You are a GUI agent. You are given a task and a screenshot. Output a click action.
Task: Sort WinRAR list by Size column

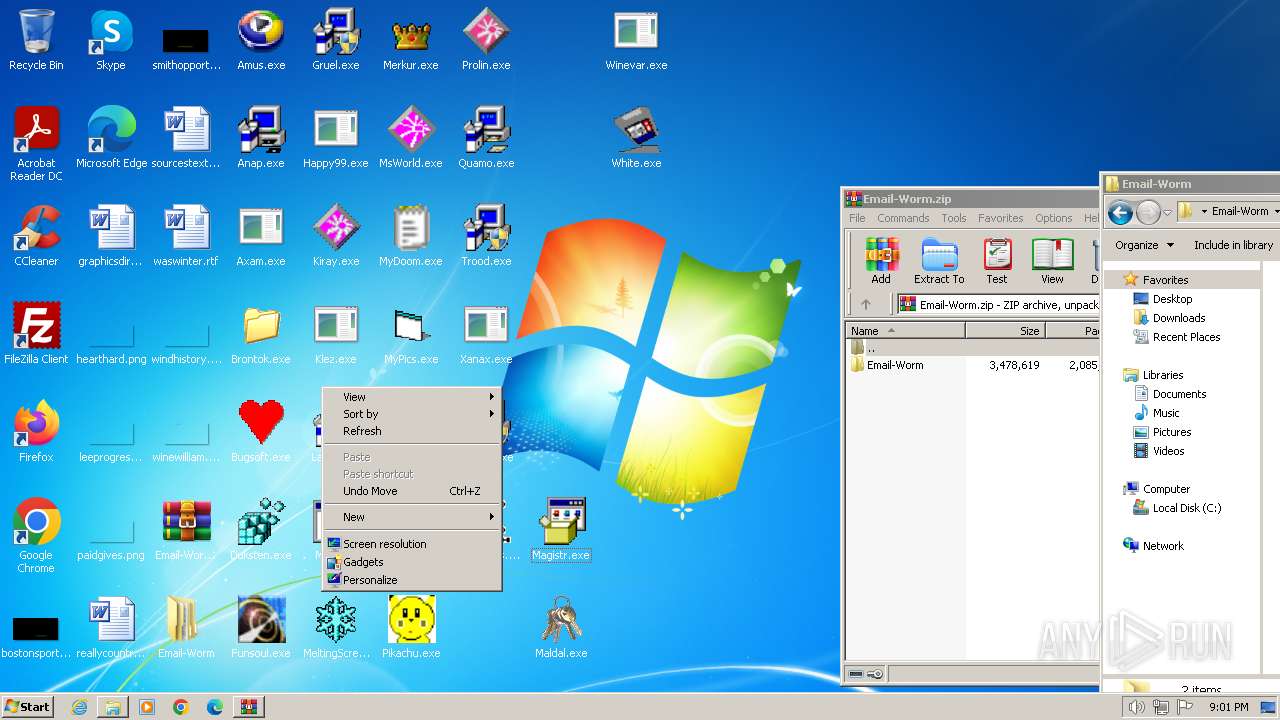[x=1006, y=331]
